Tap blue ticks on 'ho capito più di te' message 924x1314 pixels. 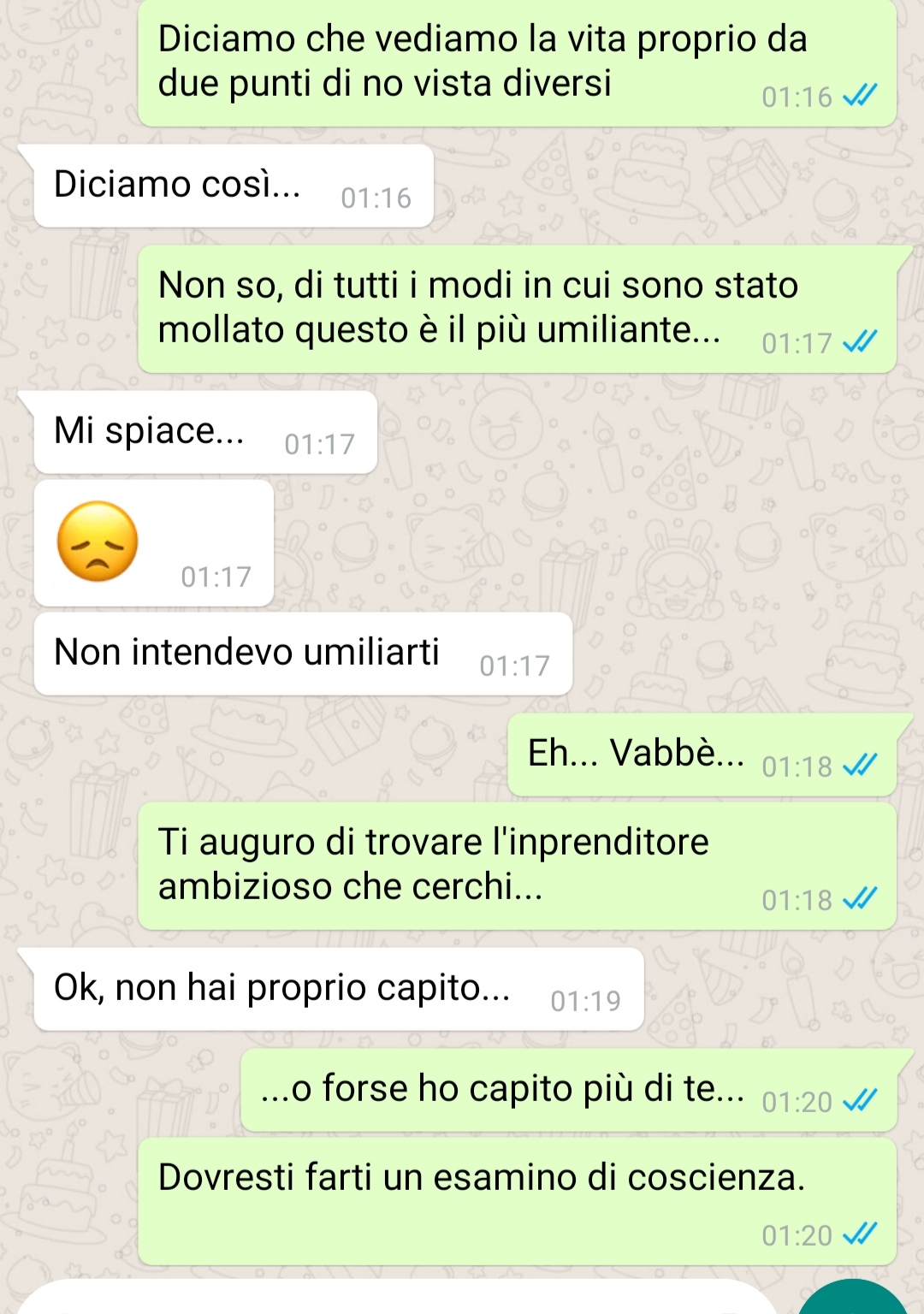[x=860, y=1101]
